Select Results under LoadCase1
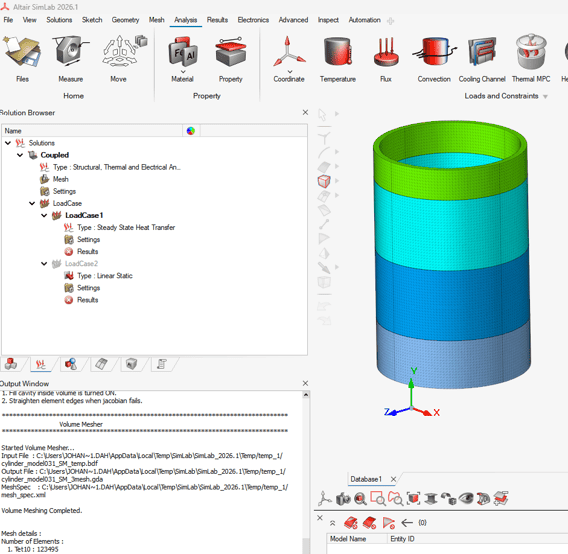This screenshot has height=554, width=568. 87,251
